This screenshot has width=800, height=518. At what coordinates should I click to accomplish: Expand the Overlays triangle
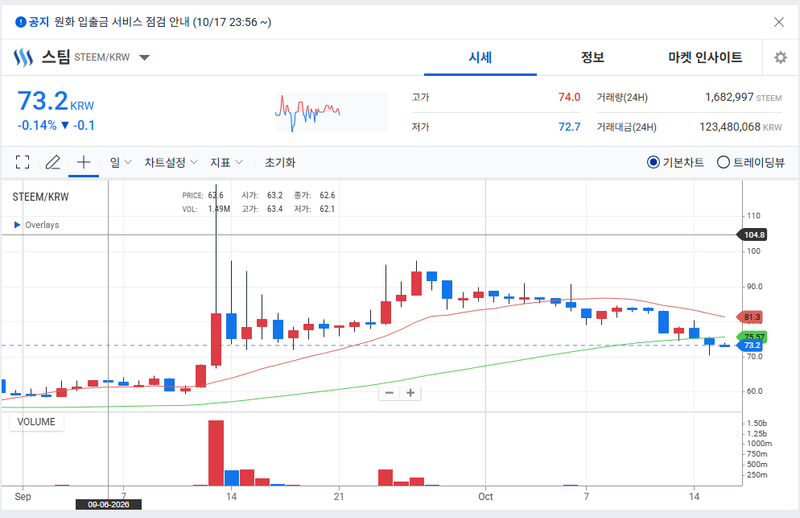point(17,225)
